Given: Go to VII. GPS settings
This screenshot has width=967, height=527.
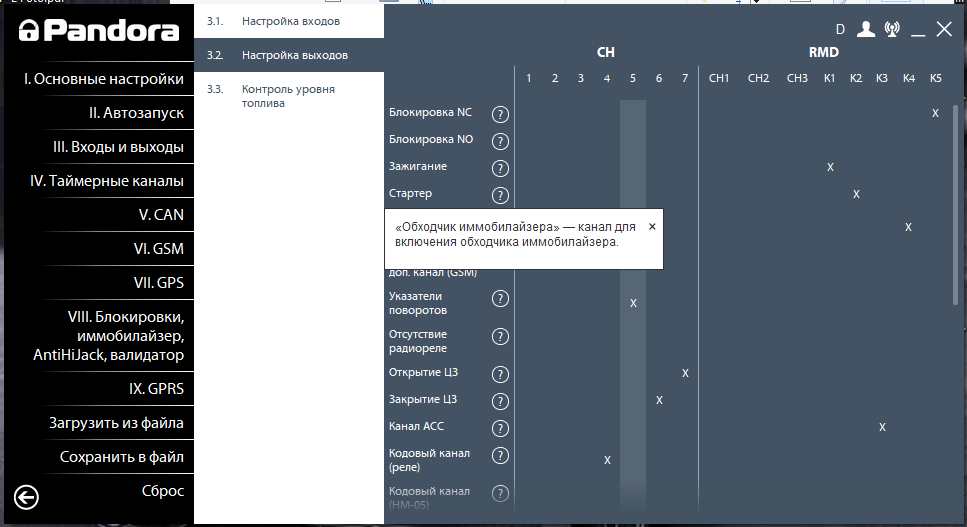Looking at the screenshot, I should tap(158, 283).
